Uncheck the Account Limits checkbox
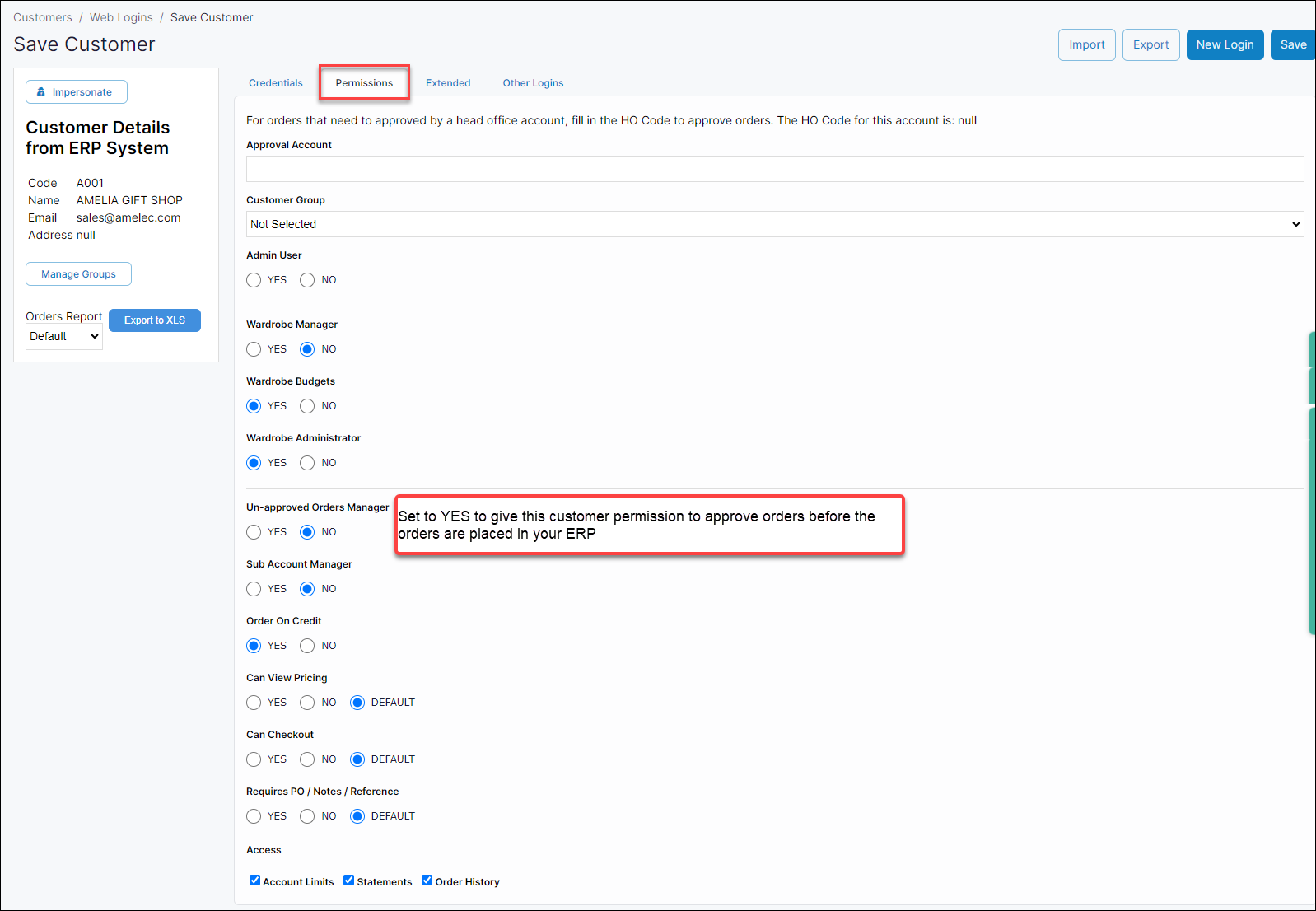 tap(255, 881)
